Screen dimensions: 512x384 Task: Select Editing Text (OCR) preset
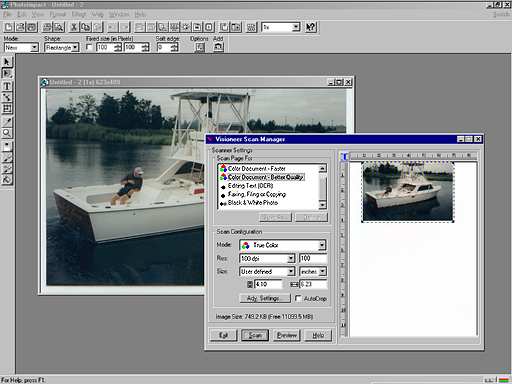coord(247,186)
